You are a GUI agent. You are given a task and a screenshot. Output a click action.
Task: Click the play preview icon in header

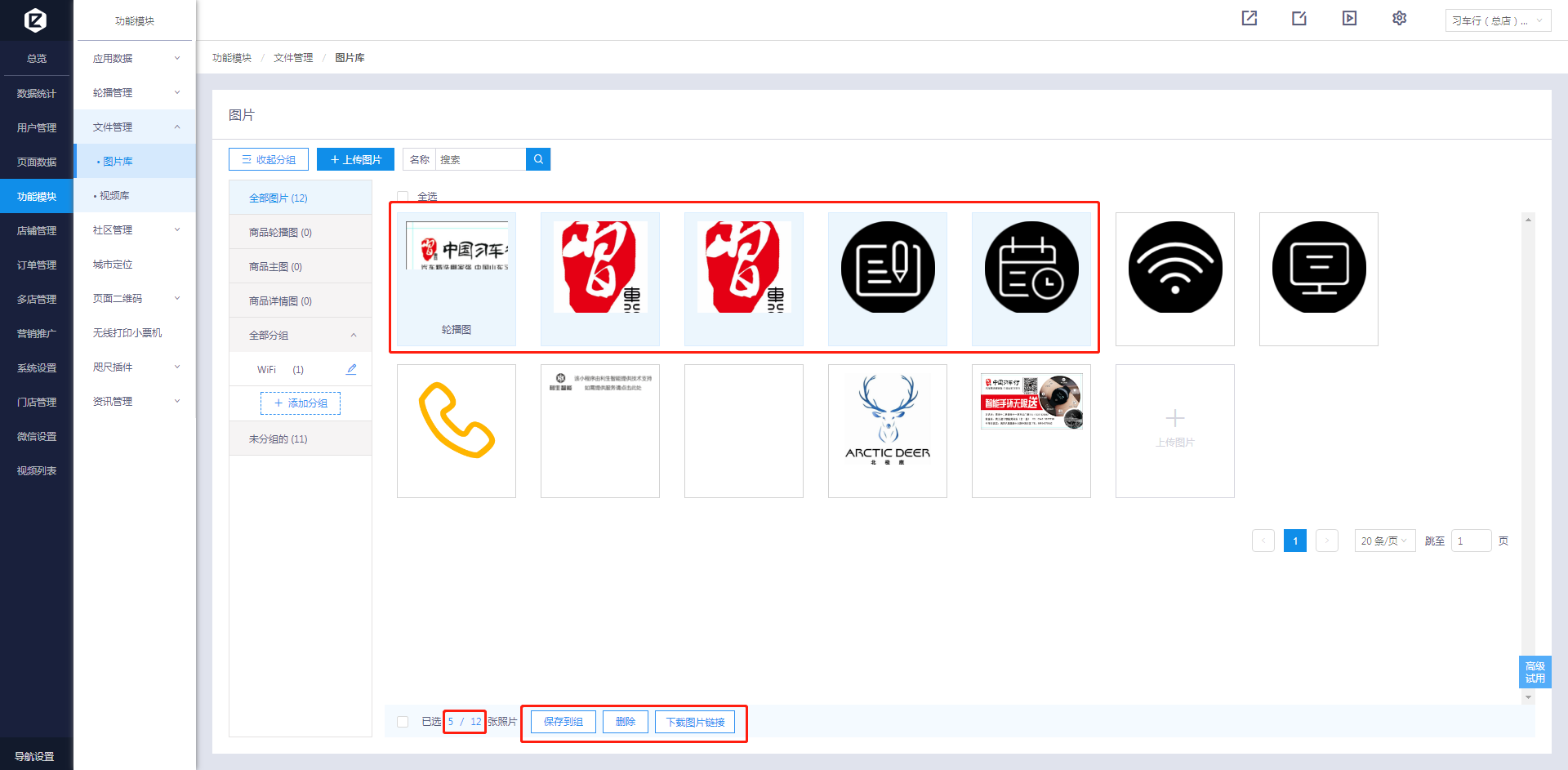[x=1349, y=18]
